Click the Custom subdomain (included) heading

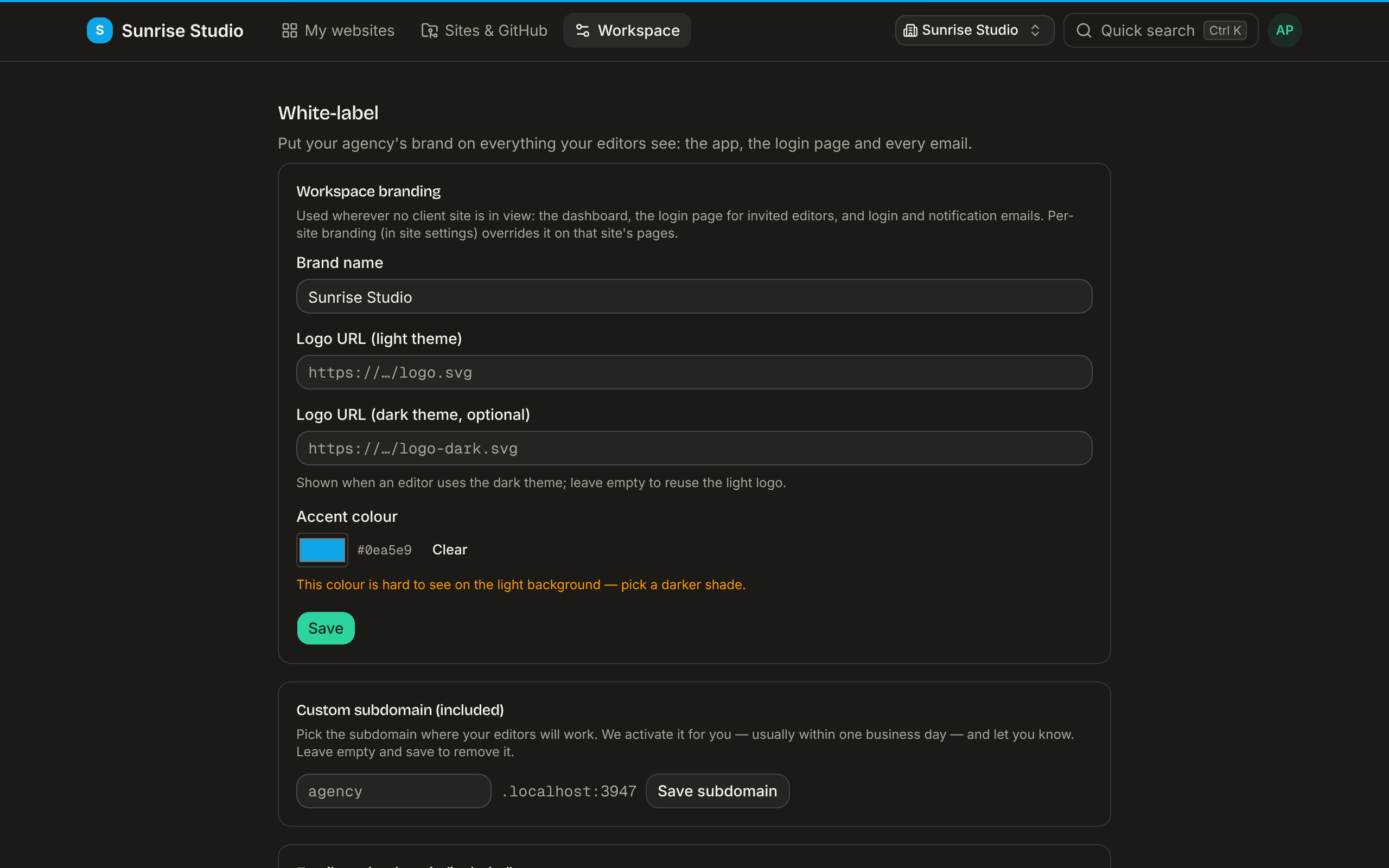400,710
